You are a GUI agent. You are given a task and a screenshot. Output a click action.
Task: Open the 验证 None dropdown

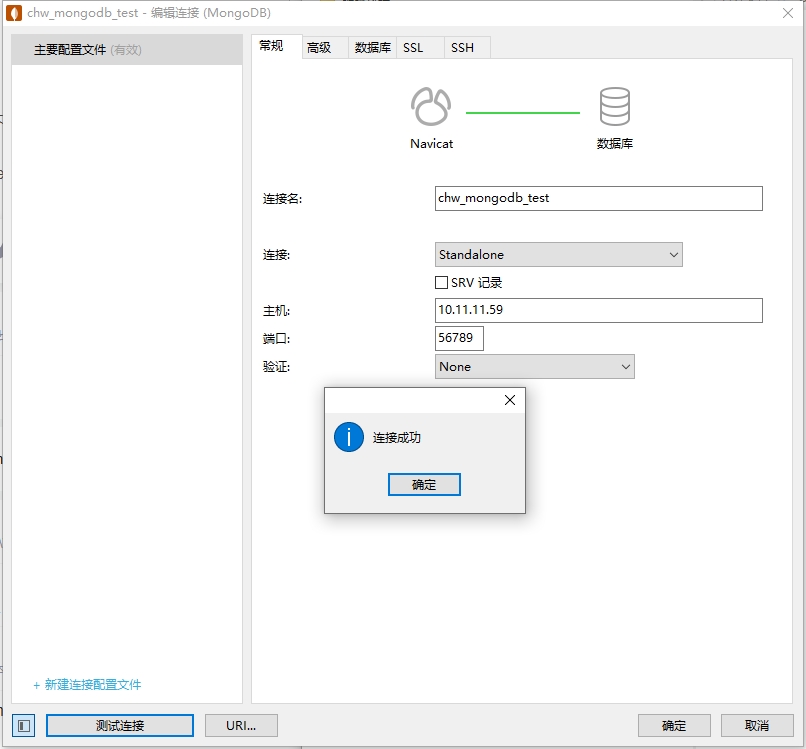[x=535, y=367]
